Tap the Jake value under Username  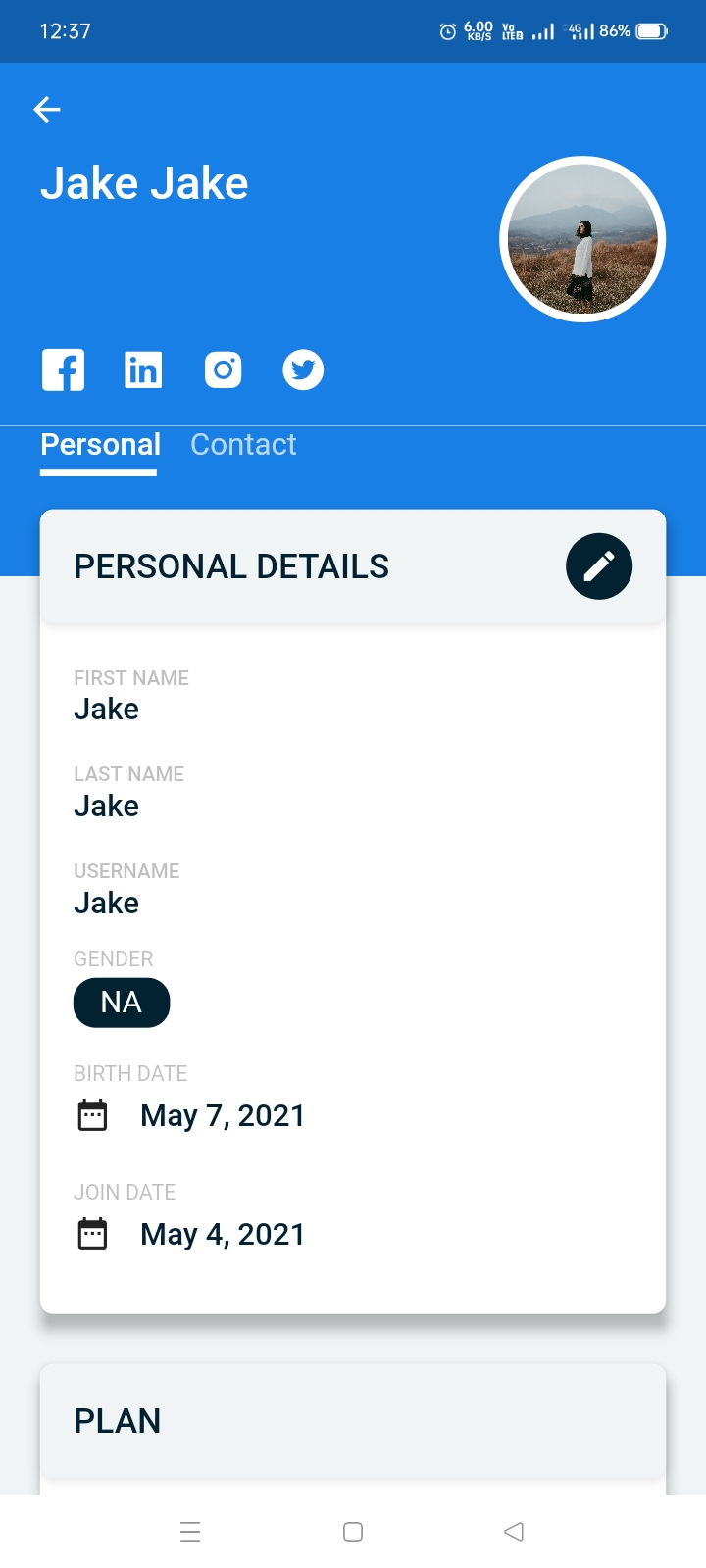pyautogui.click(x=107, y=904)
